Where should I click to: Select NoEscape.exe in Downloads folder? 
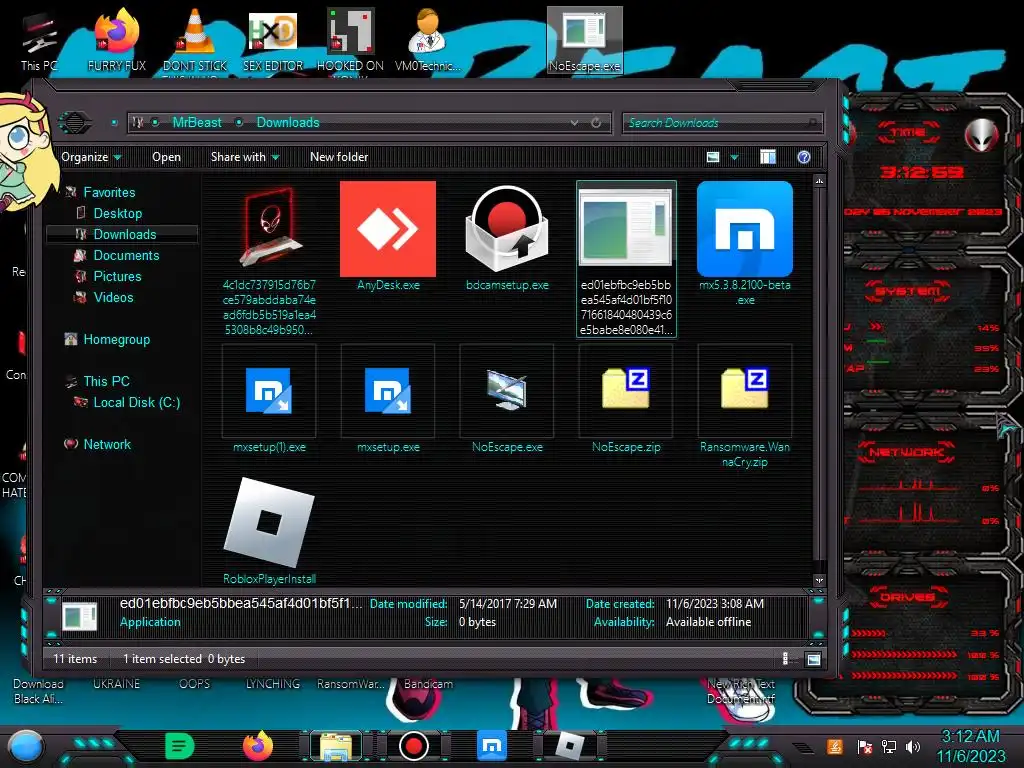(x=507, y=391)
